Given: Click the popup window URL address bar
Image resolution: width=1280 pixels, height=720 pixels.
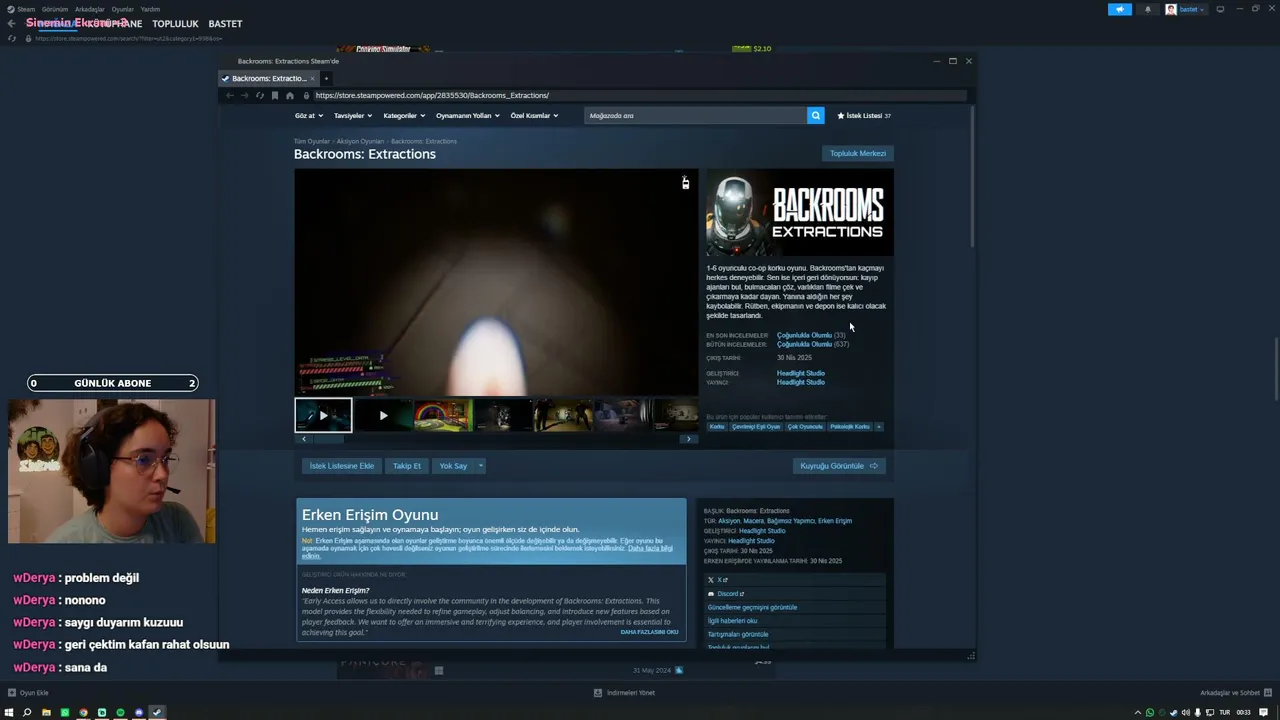Looking at the screenshot, I should point(640,95).
